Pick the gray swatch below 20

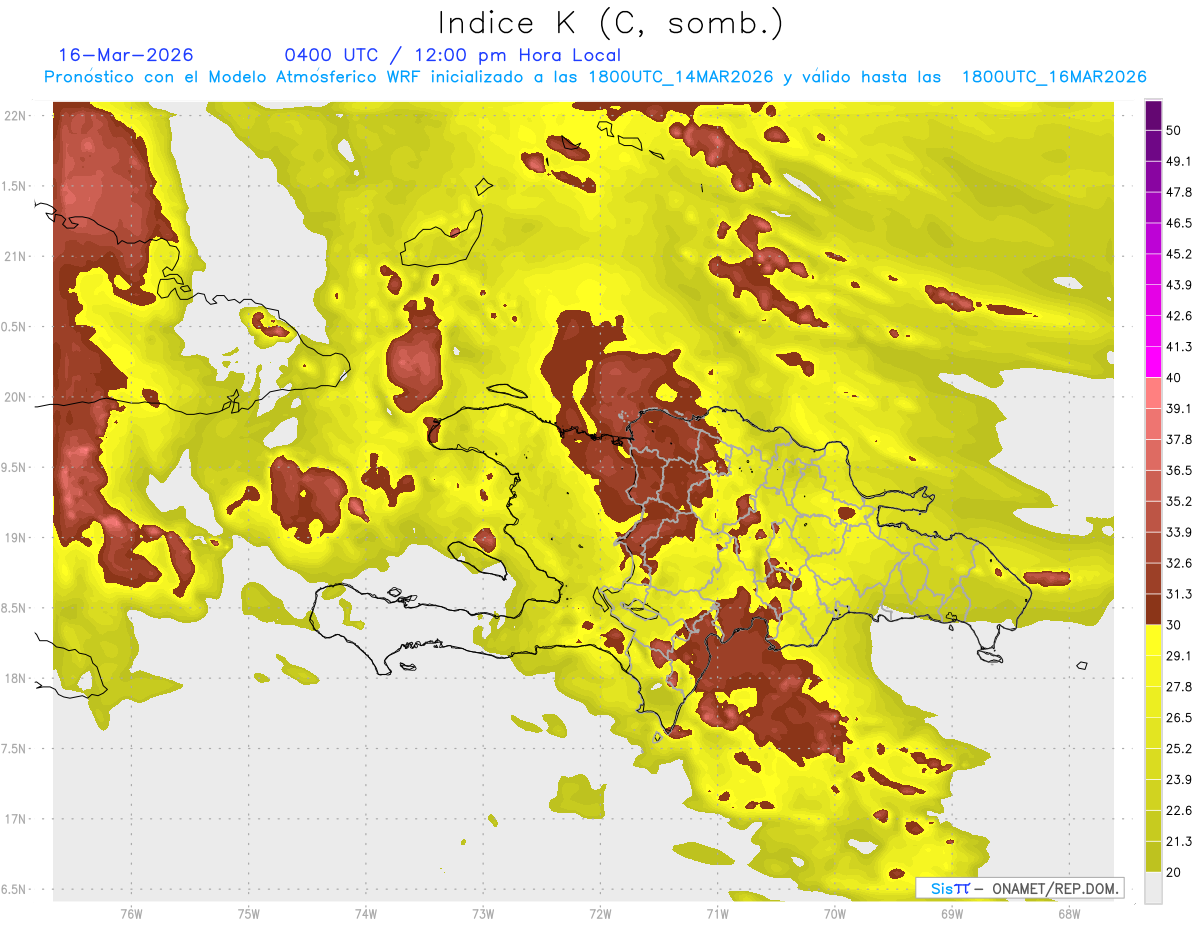point(1153,888)
